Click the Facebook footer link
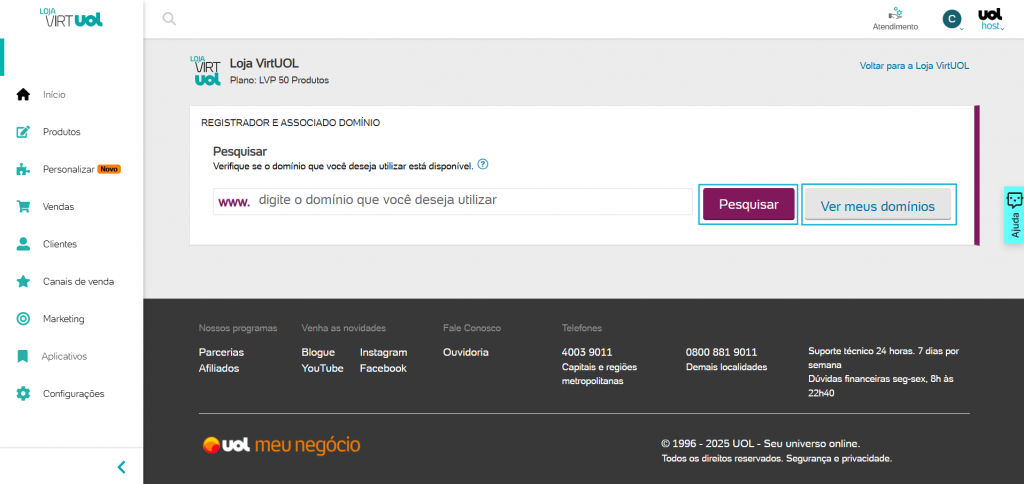The width and height of the screenshot is (1024, 484). [383, 368]
